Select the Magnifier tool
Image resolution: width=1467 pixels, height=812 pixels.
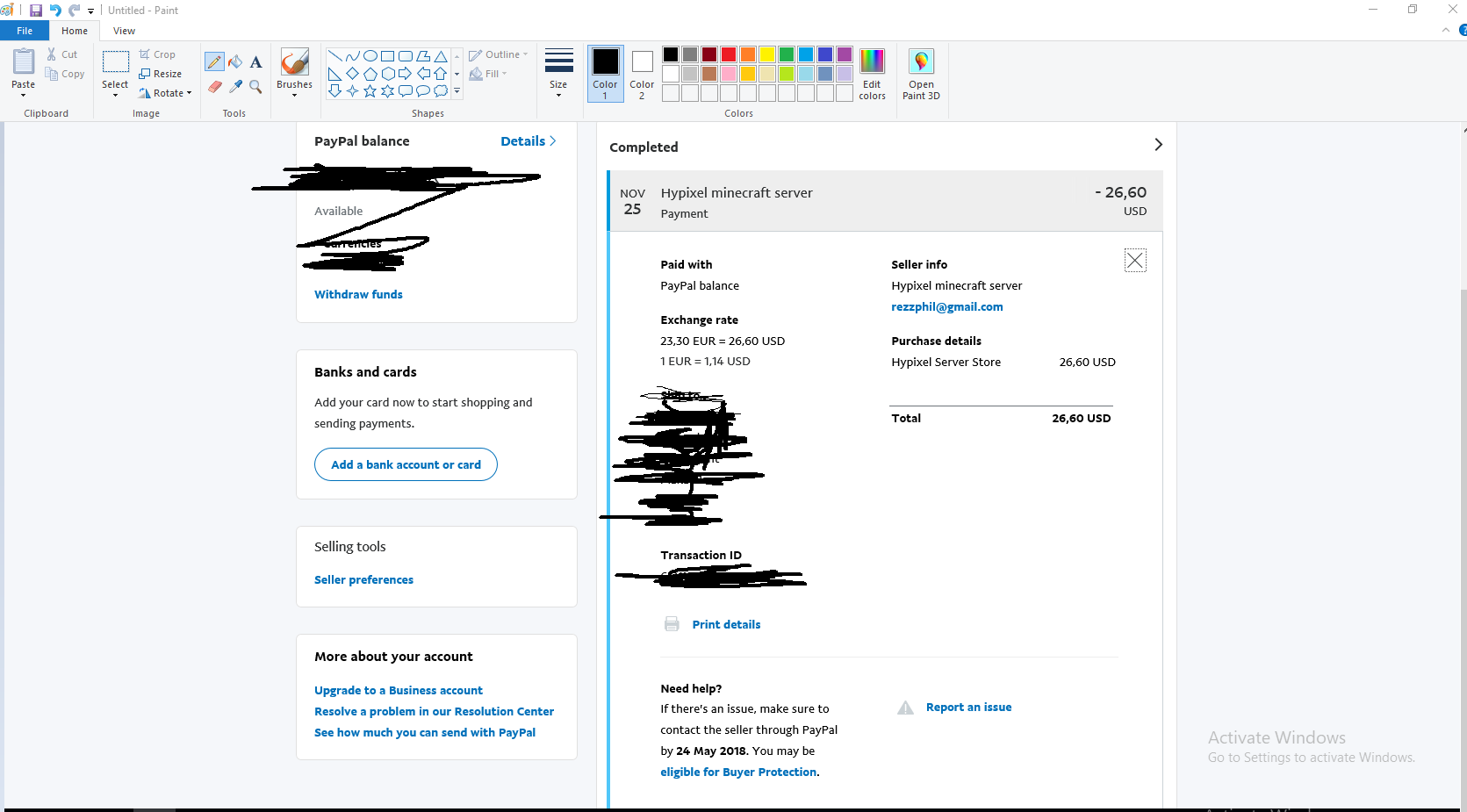click(255, 86)
